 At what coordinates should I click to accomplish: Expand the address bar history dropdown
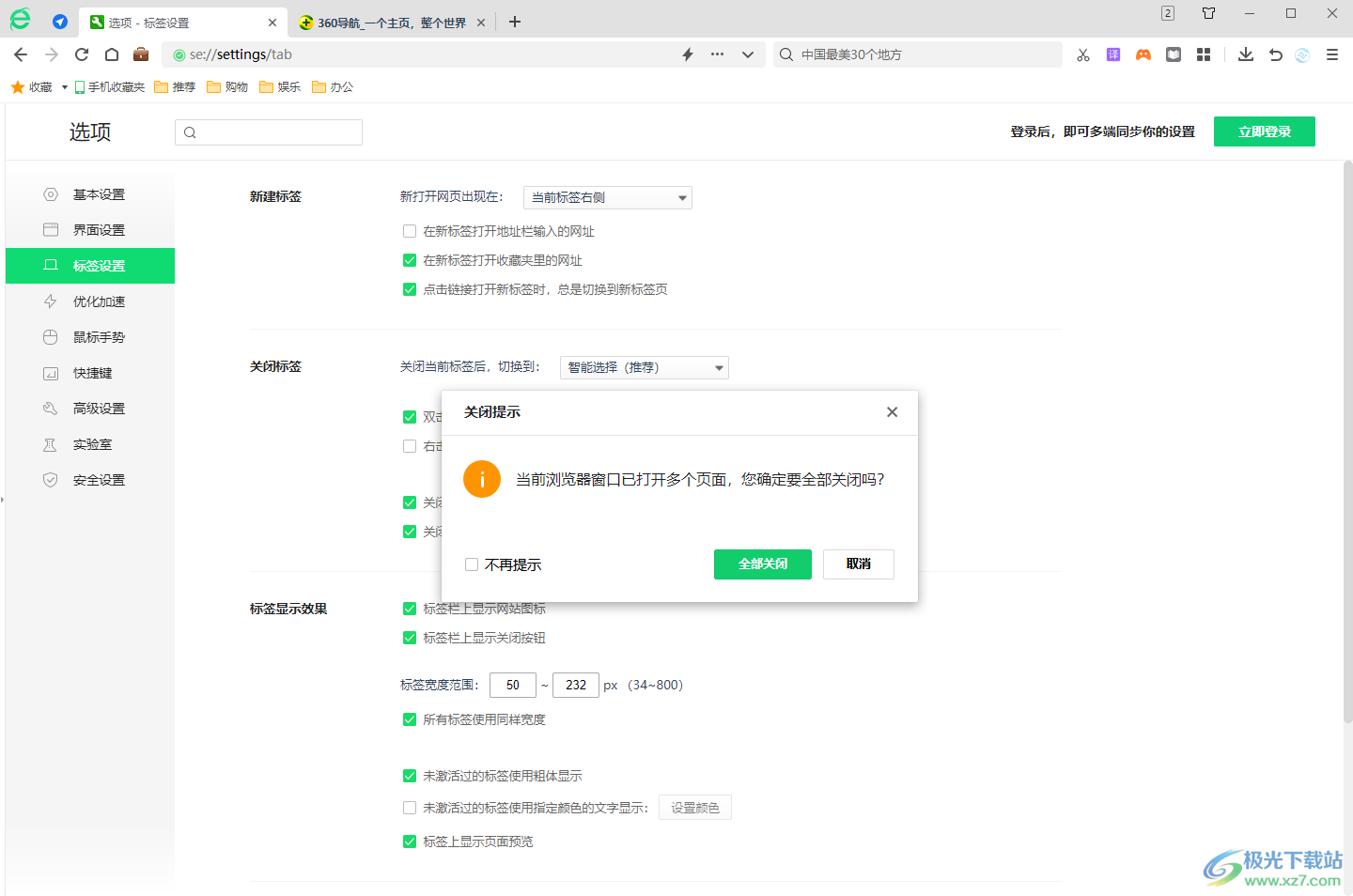[x=748, y=54]
